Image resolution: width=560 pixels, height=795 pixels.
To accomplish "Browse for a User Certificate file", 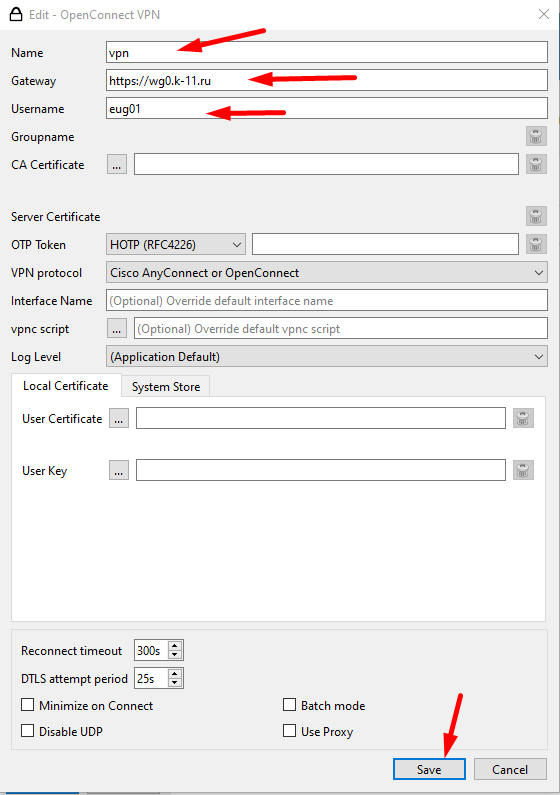I will [119, 418].
